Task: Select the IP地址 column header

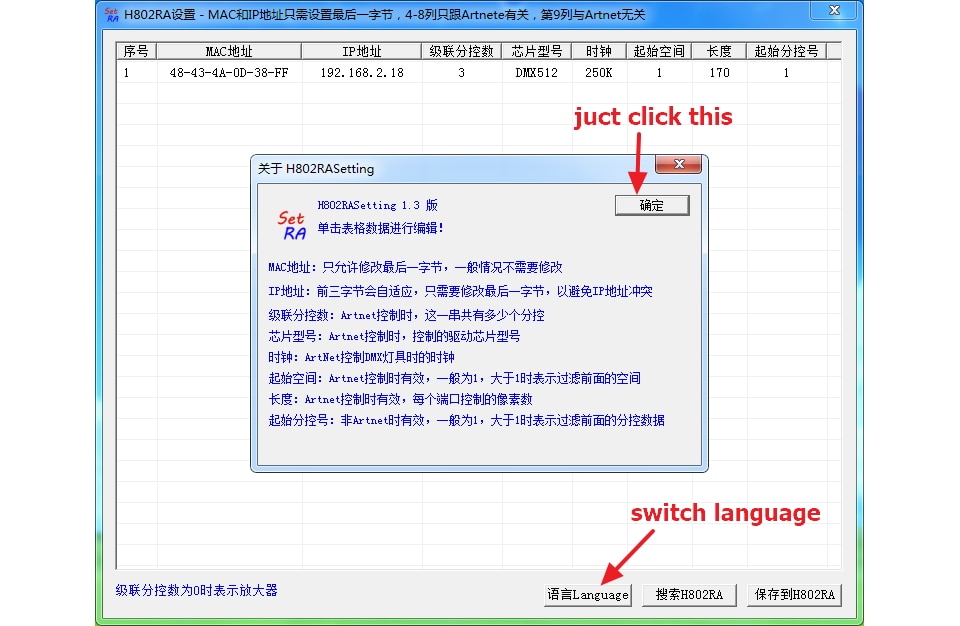Action: [x=361, y=51]
